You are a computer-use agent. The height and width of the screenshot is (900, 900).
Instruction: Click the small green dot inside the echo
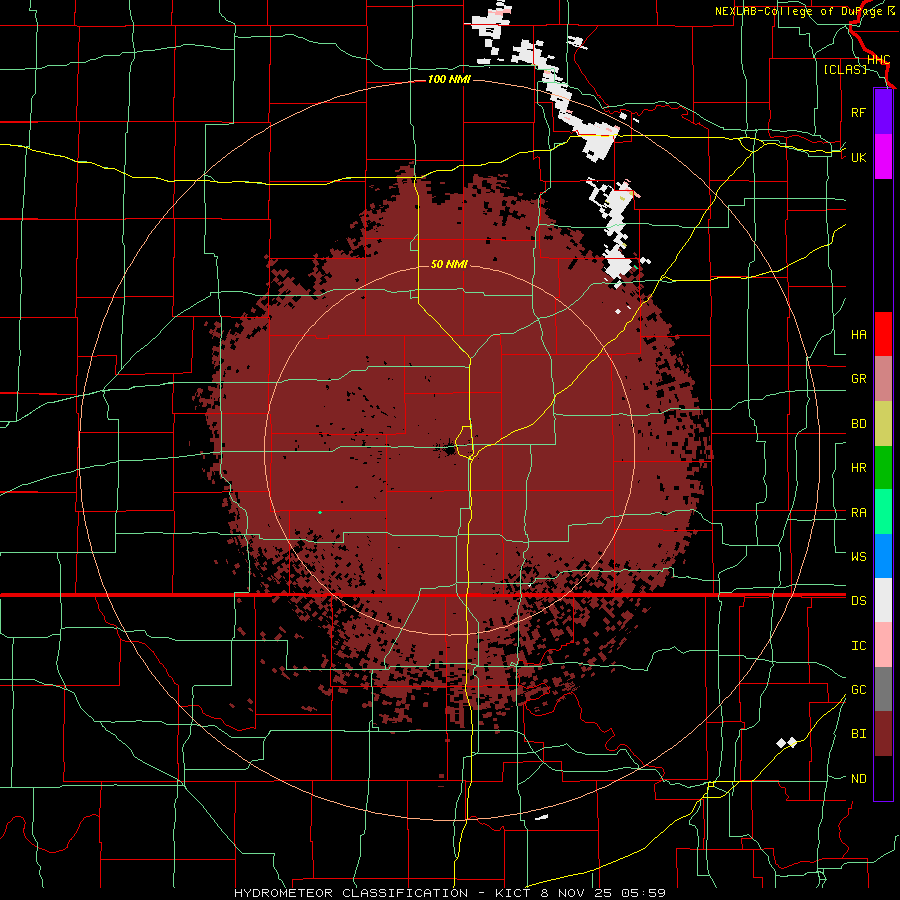coord(320,512)
